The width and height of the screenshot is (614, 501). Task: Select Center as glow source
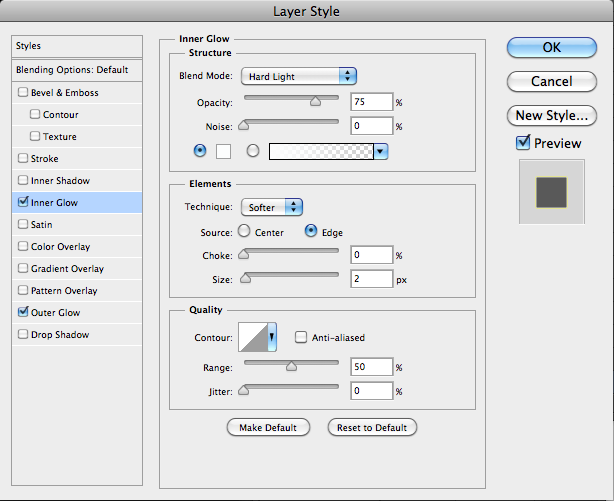[243, 232]
